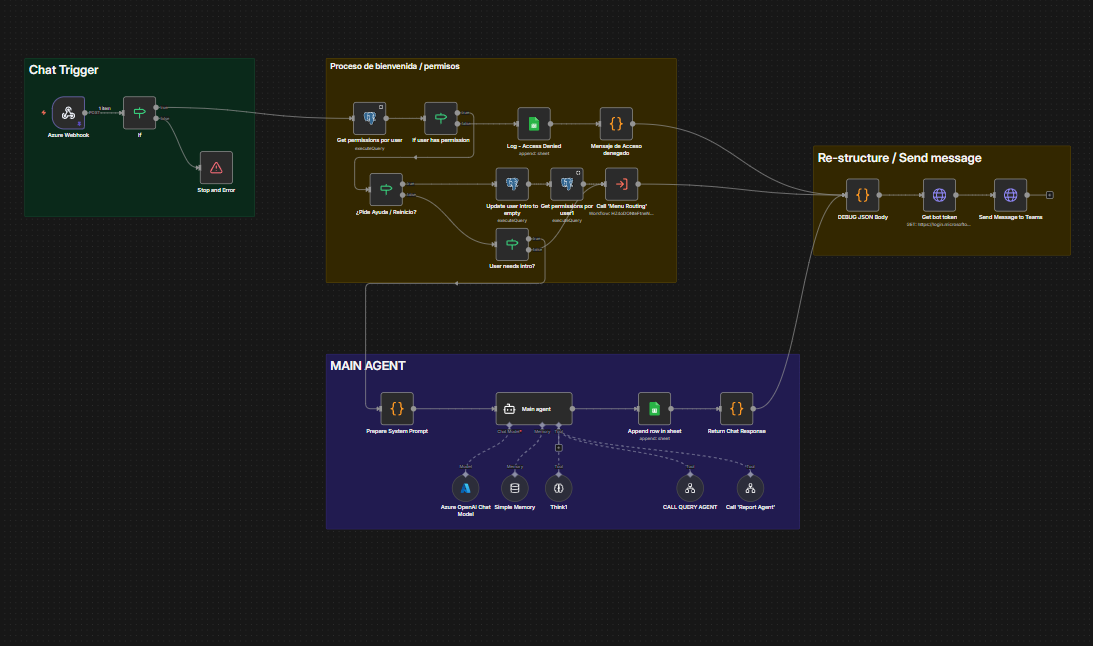Open the Get bot token HTTP node
The height and width of the screenshot is (646, 1093).
coord(939,195)
